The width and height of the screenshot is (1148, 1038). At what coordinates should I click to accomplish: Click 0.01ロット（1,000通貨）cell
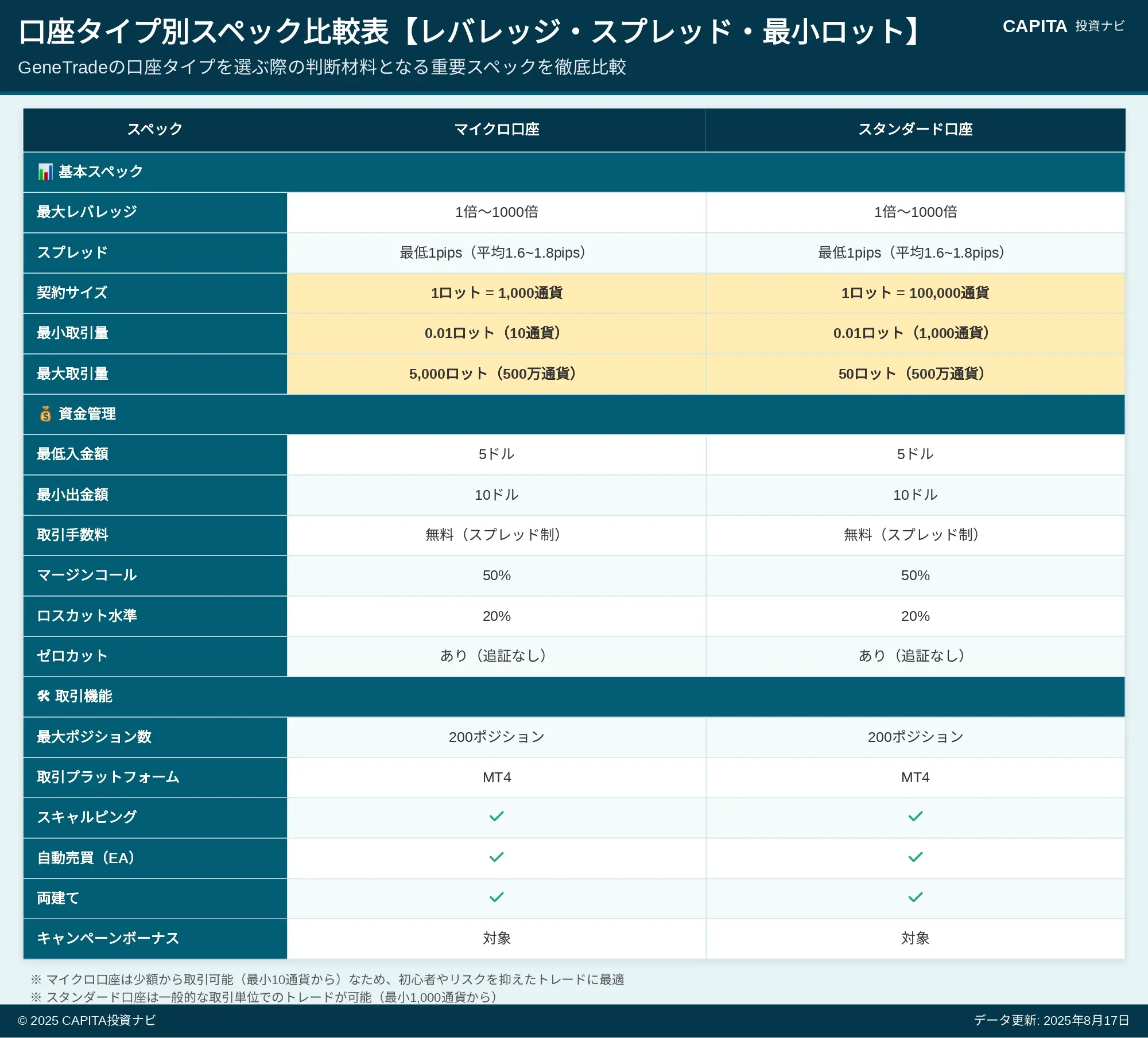point(916,333)
